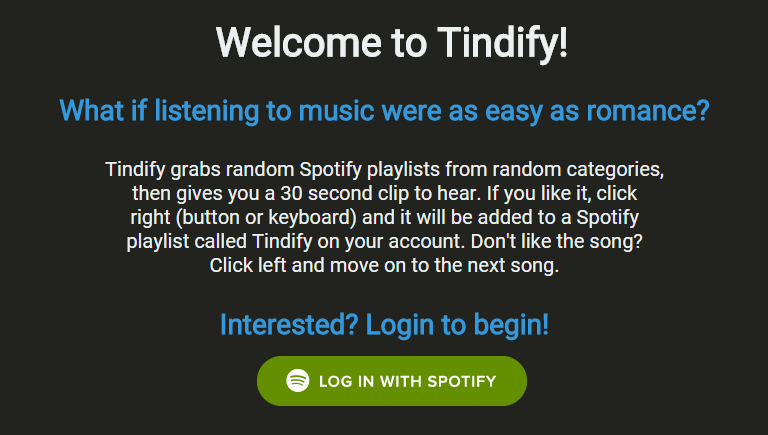Click the word SPOTIFY on the green button
The height and width of the screenshot is (435, 768).
pos(462,381)
